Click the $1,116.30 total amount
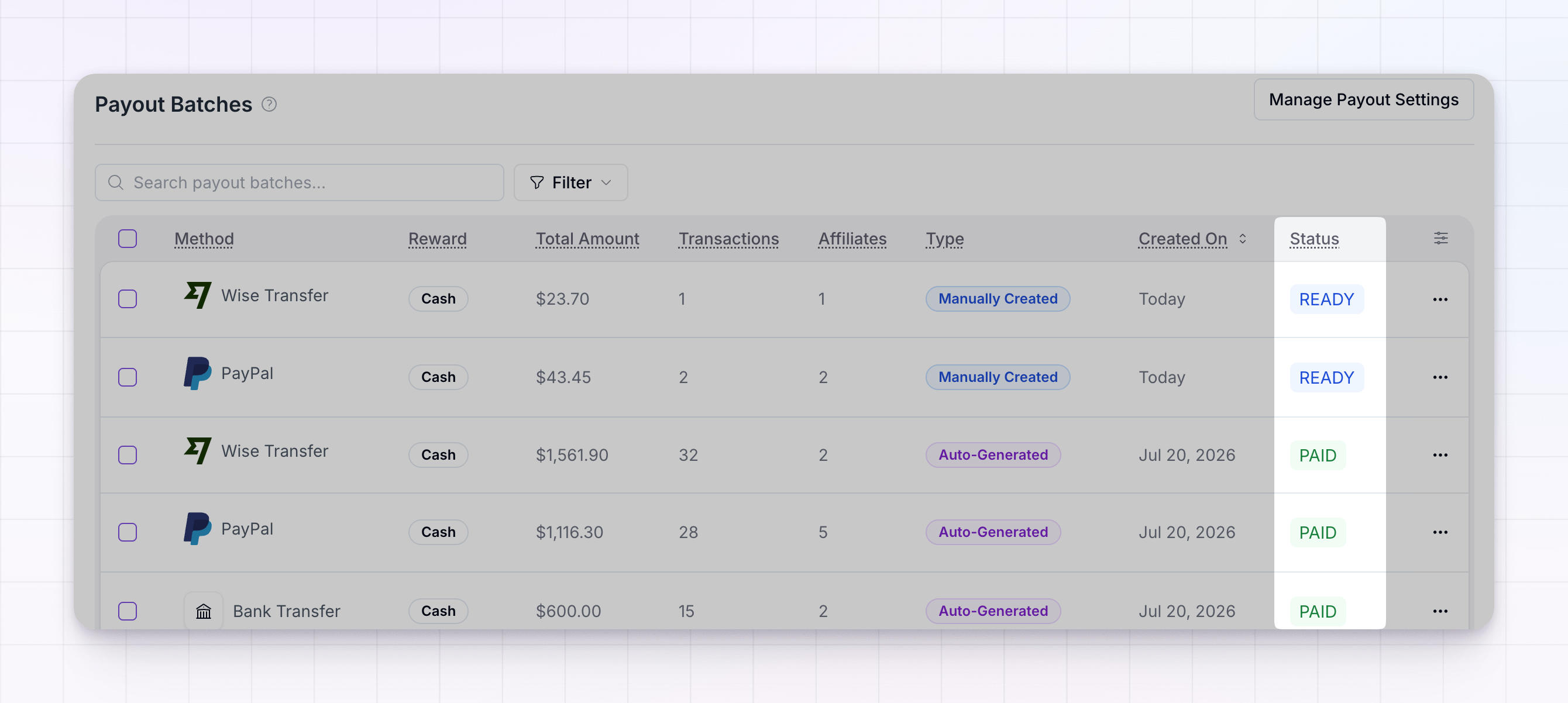 tap(569, 532)
